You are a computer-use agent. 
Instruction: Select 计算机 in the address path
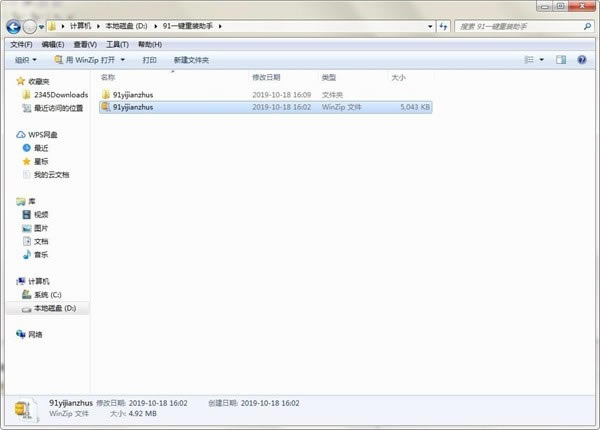[x=80, y=26]
